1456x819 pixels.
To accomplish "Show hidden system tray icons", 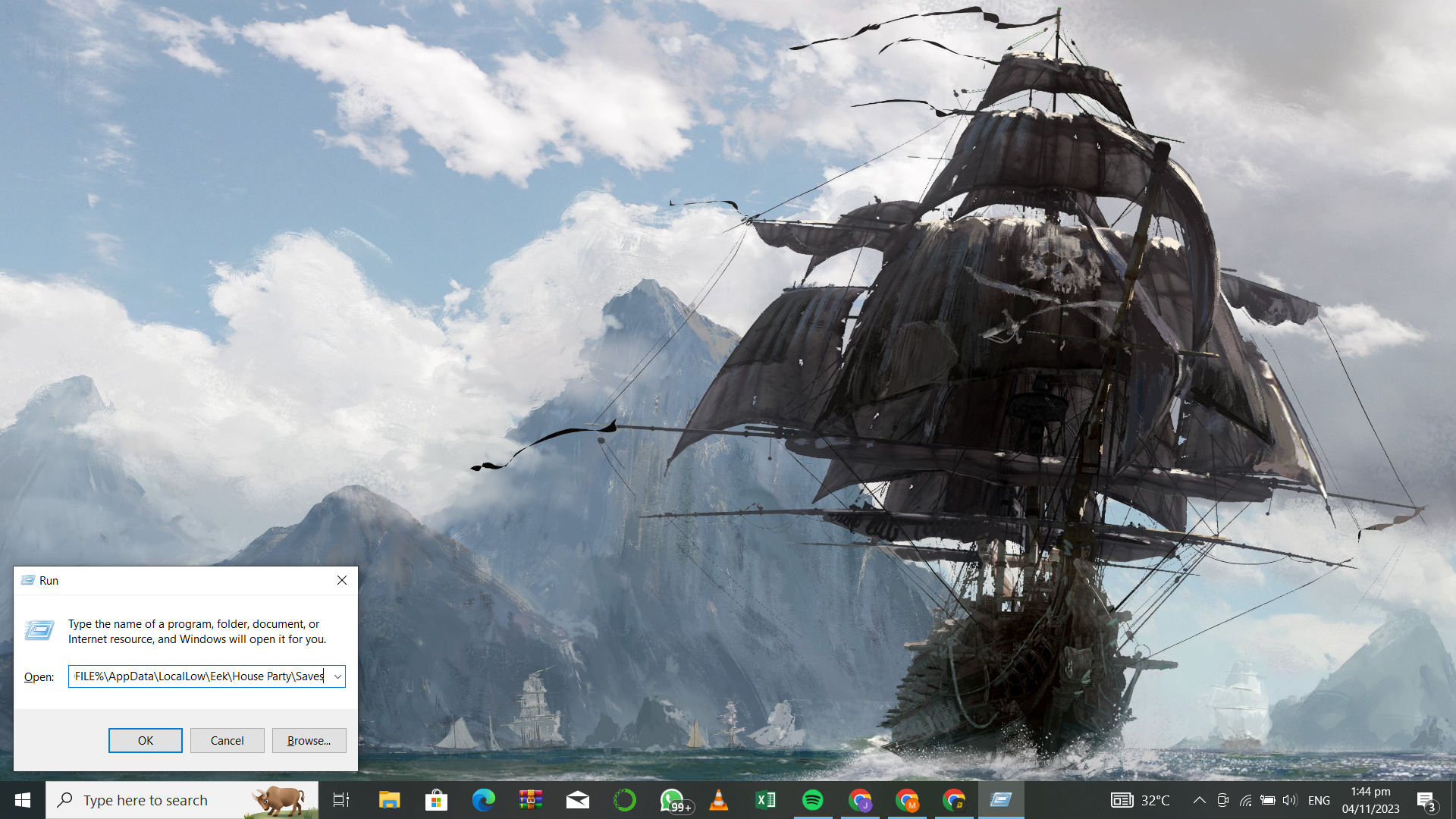I will [1199, 800].
